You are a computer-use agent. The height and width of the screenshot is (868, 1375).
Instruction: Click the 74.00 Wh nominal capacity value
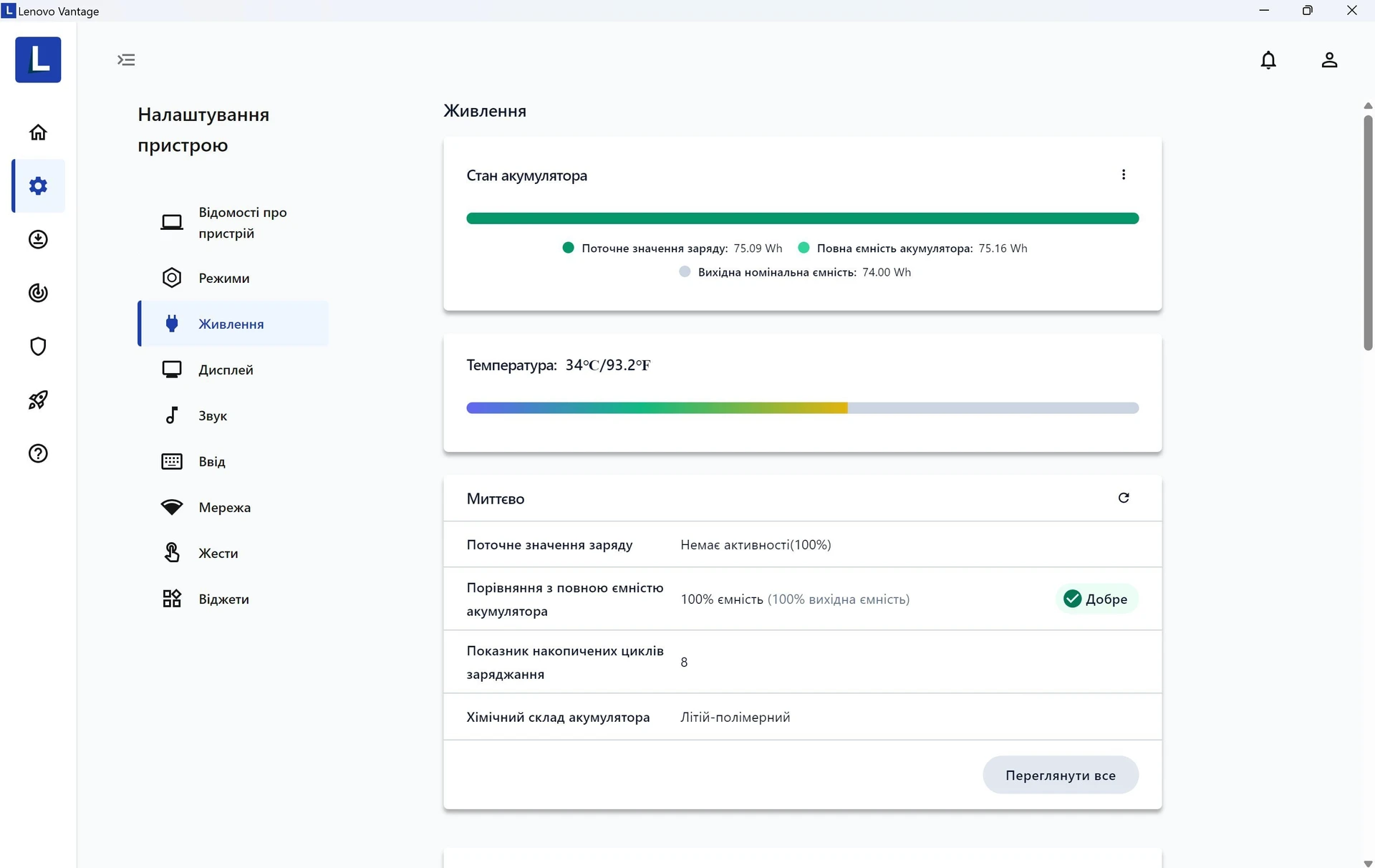(x=887, y=272)
